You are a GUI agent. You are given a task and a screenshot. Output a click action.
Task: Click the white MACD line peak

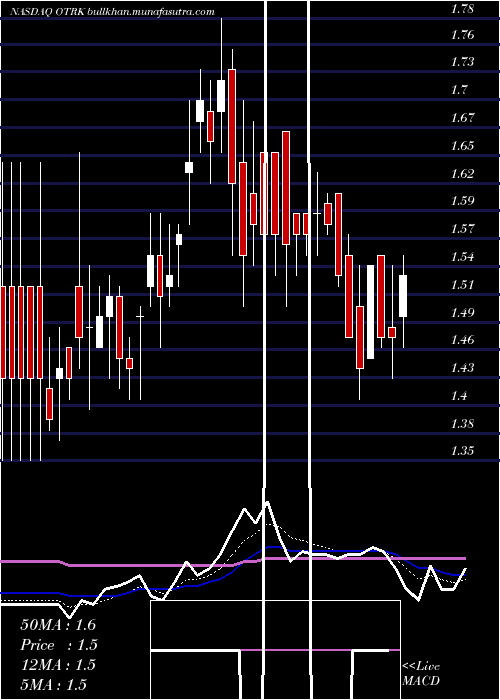(x=267, y=502)
